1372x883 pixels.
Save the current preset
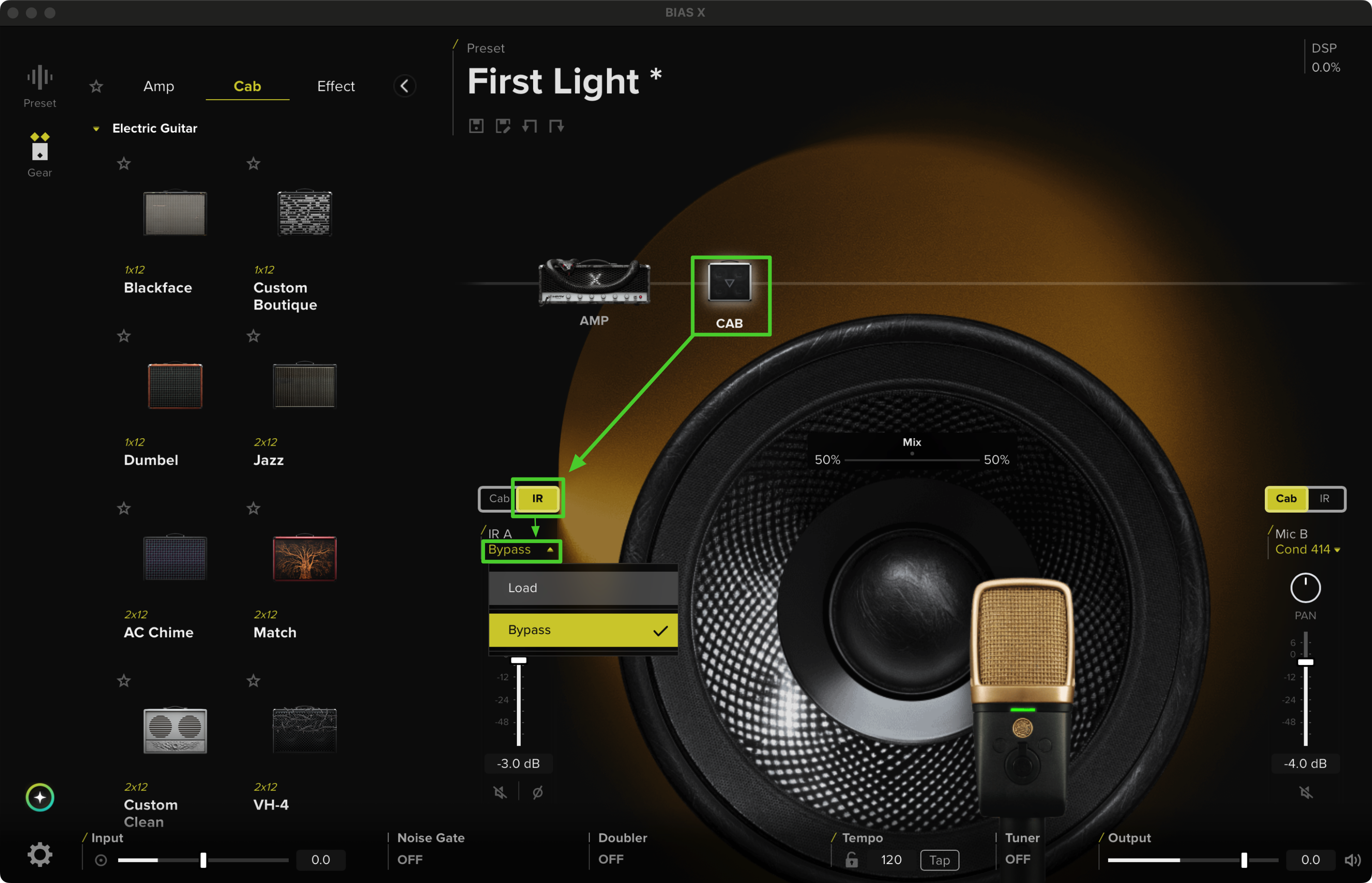(476, 126)
